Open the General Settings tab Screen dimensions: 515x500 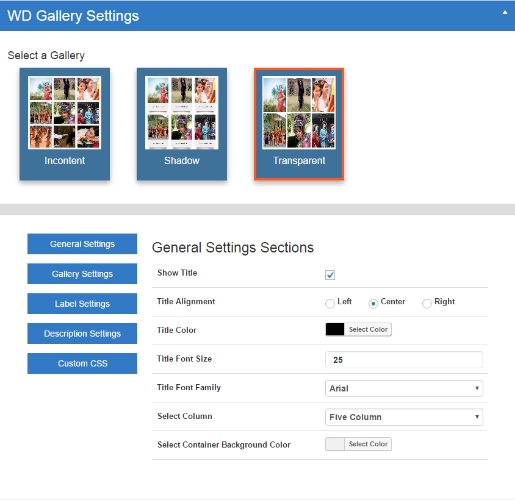pyautogui.click(x=82, y=244)
